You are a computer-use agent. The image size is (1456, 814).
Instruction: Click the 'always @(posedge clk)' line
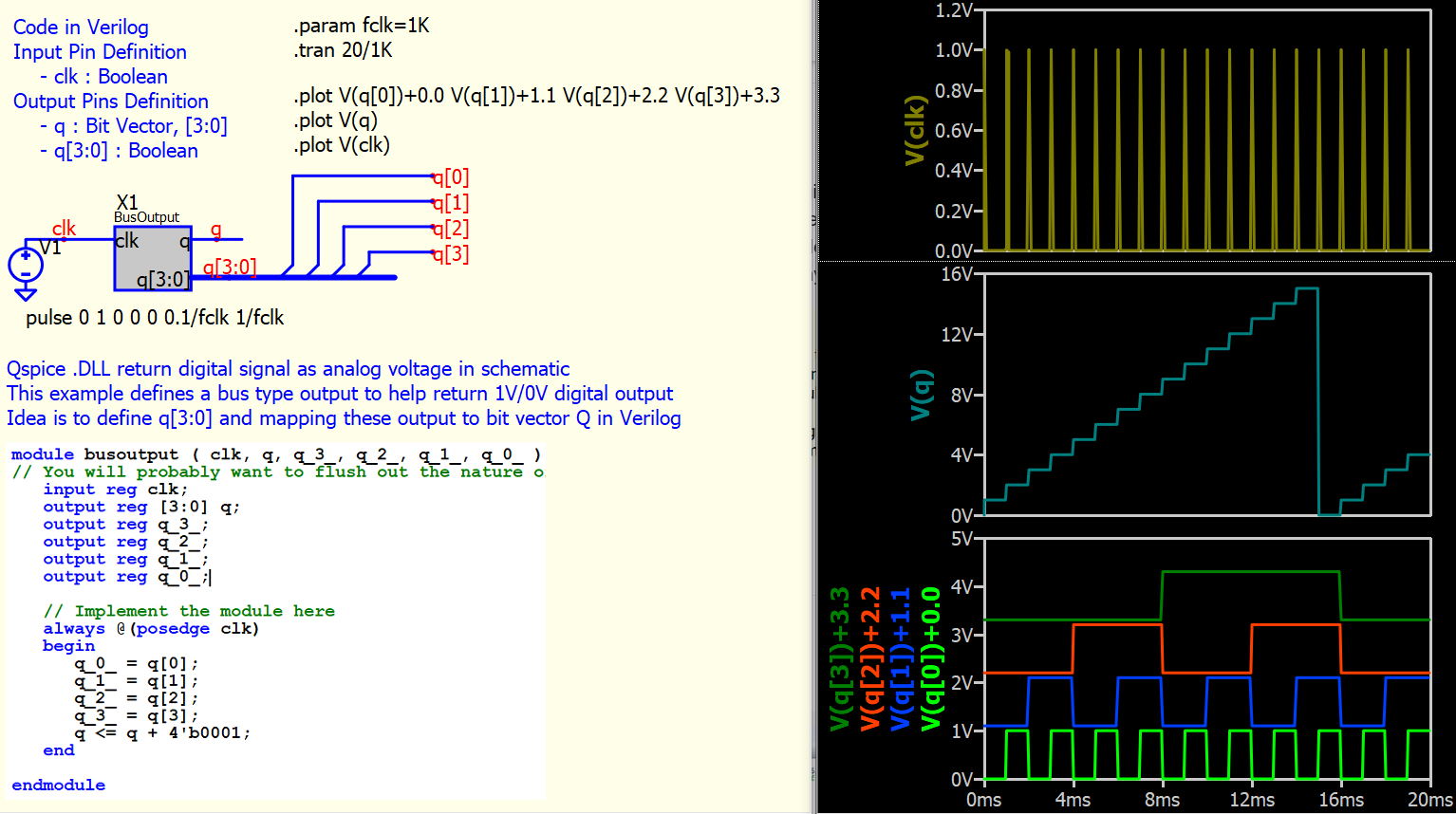click(x=151, y=629)
